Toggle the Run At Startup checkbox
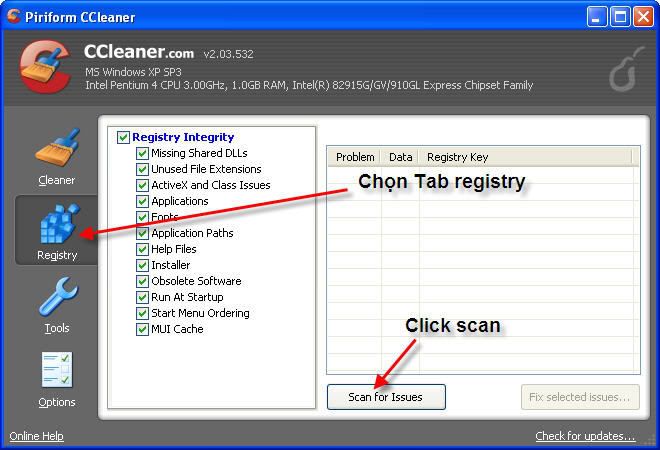Viewport: 660px width, 450px height. (x=142, y=297)
